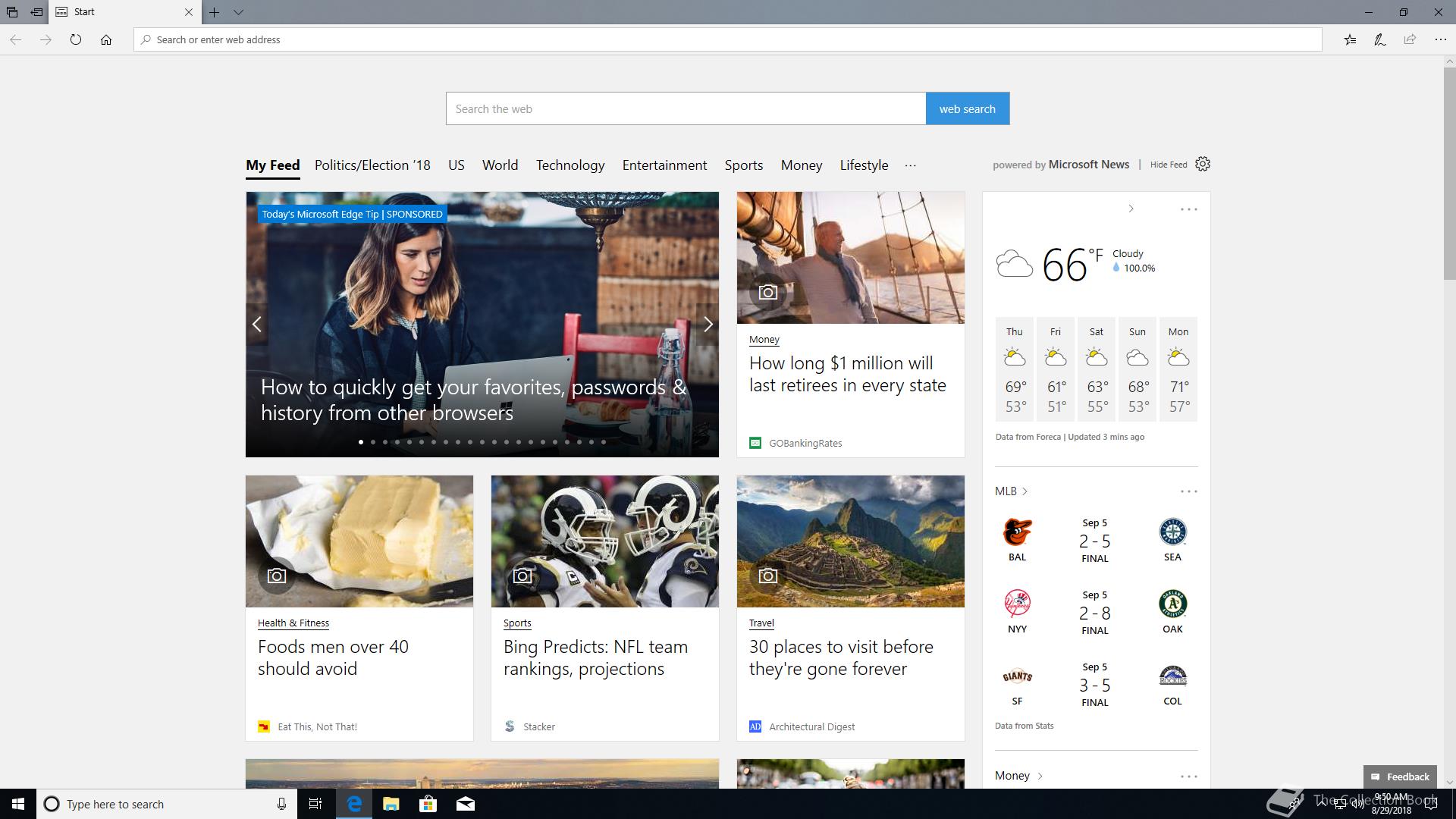Click the browser address bar

coord(728,39)
